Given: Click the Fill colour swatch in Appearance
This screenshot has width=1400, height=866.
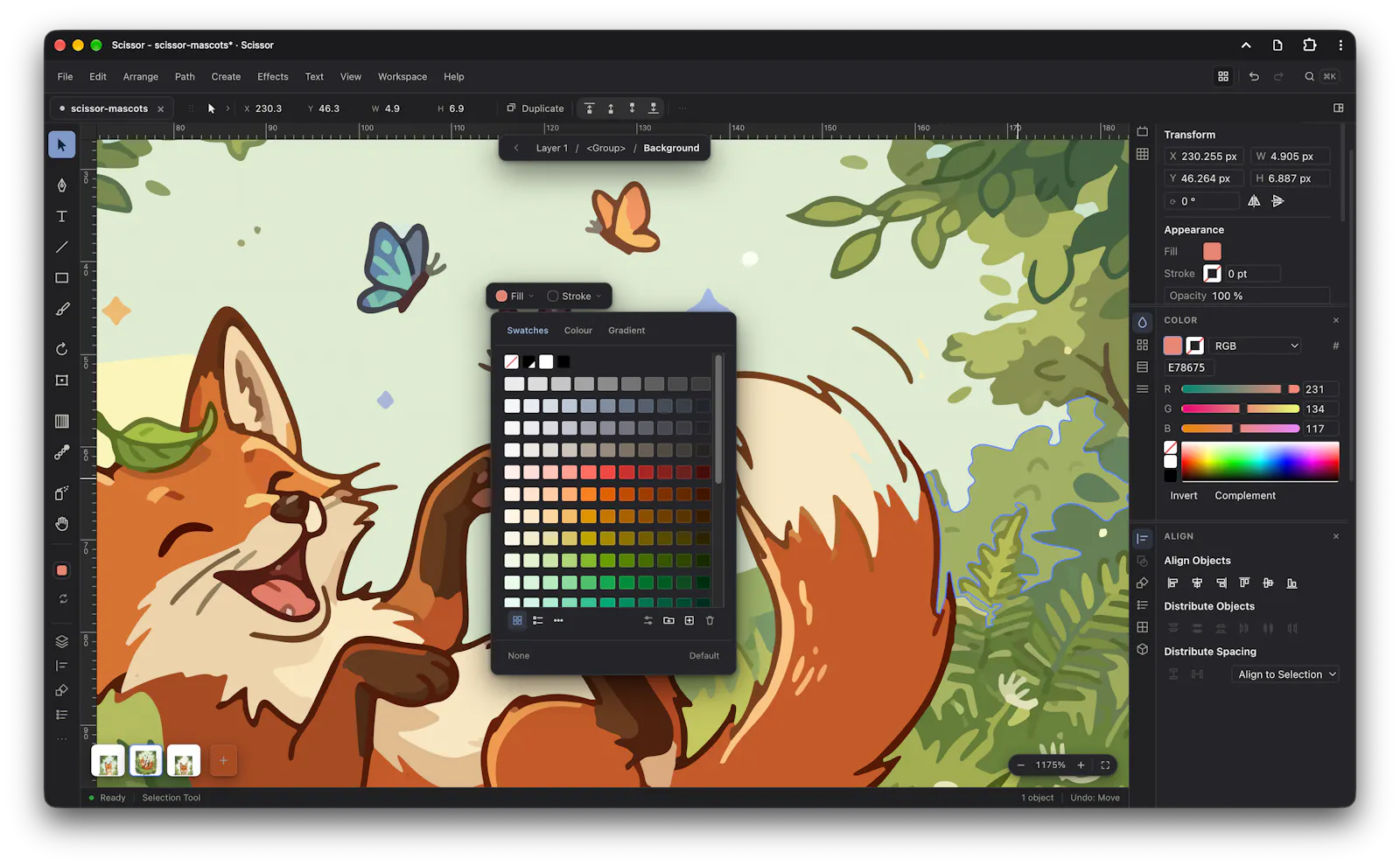Looking at the screenshot, I should click(1212, 252).
